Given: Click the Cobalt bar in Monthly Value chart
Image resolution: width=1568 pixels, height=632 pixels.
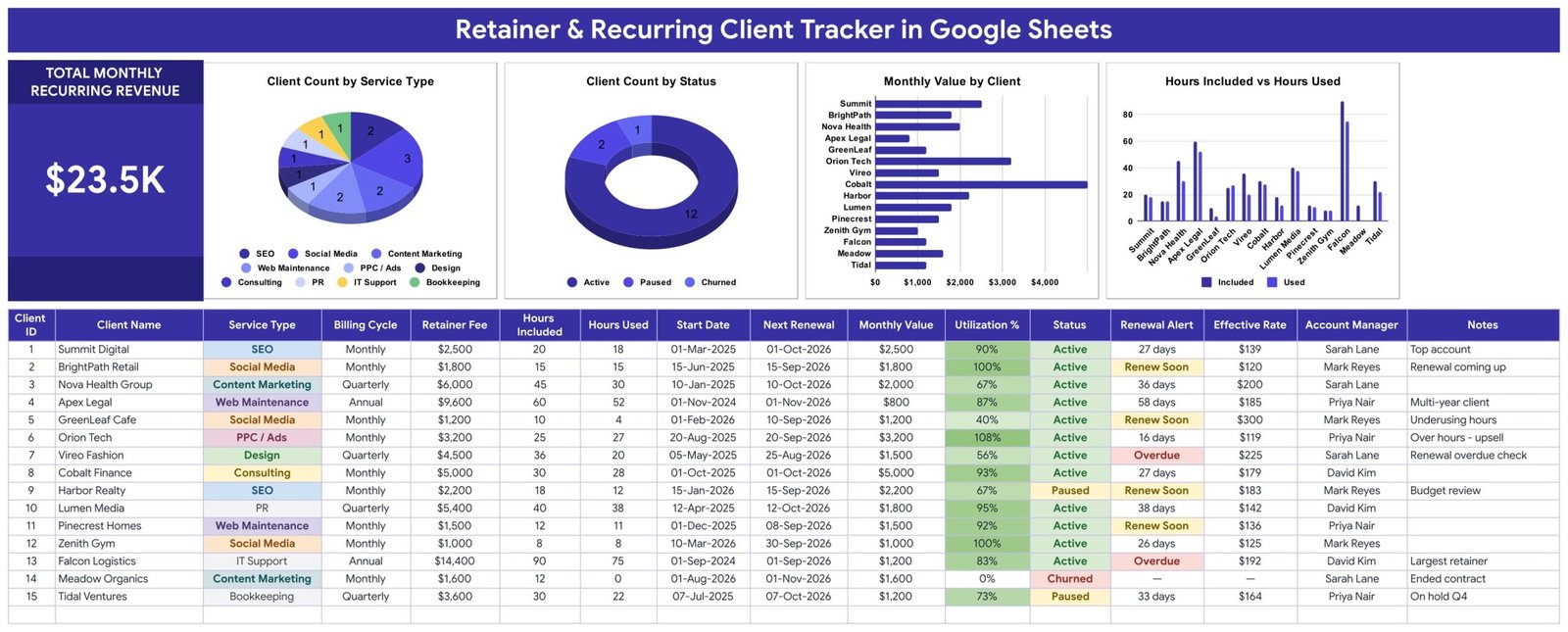Looking at the screenshot, I should pyautogui.click(x=981, y=184).
